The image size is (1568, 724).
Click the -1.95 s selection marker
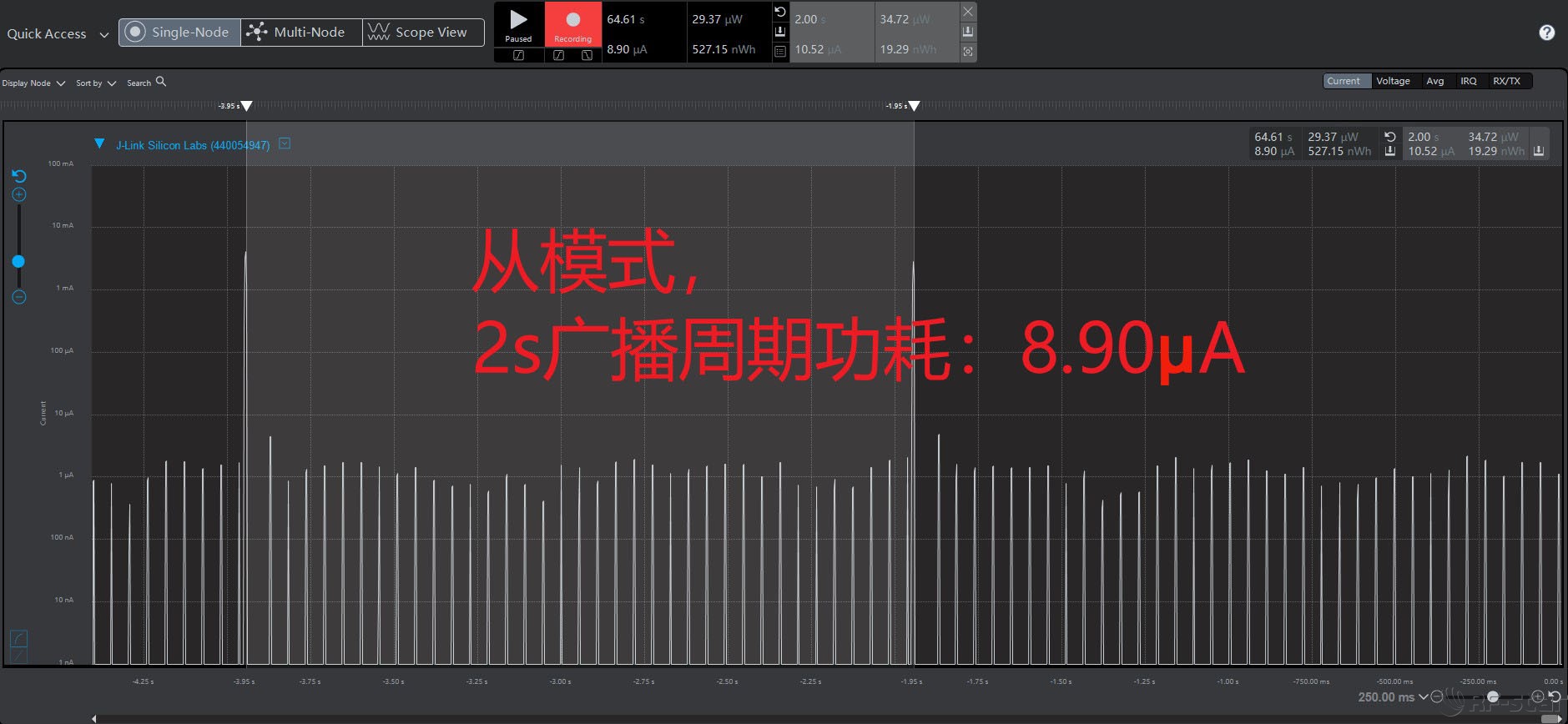pos(914,106)
